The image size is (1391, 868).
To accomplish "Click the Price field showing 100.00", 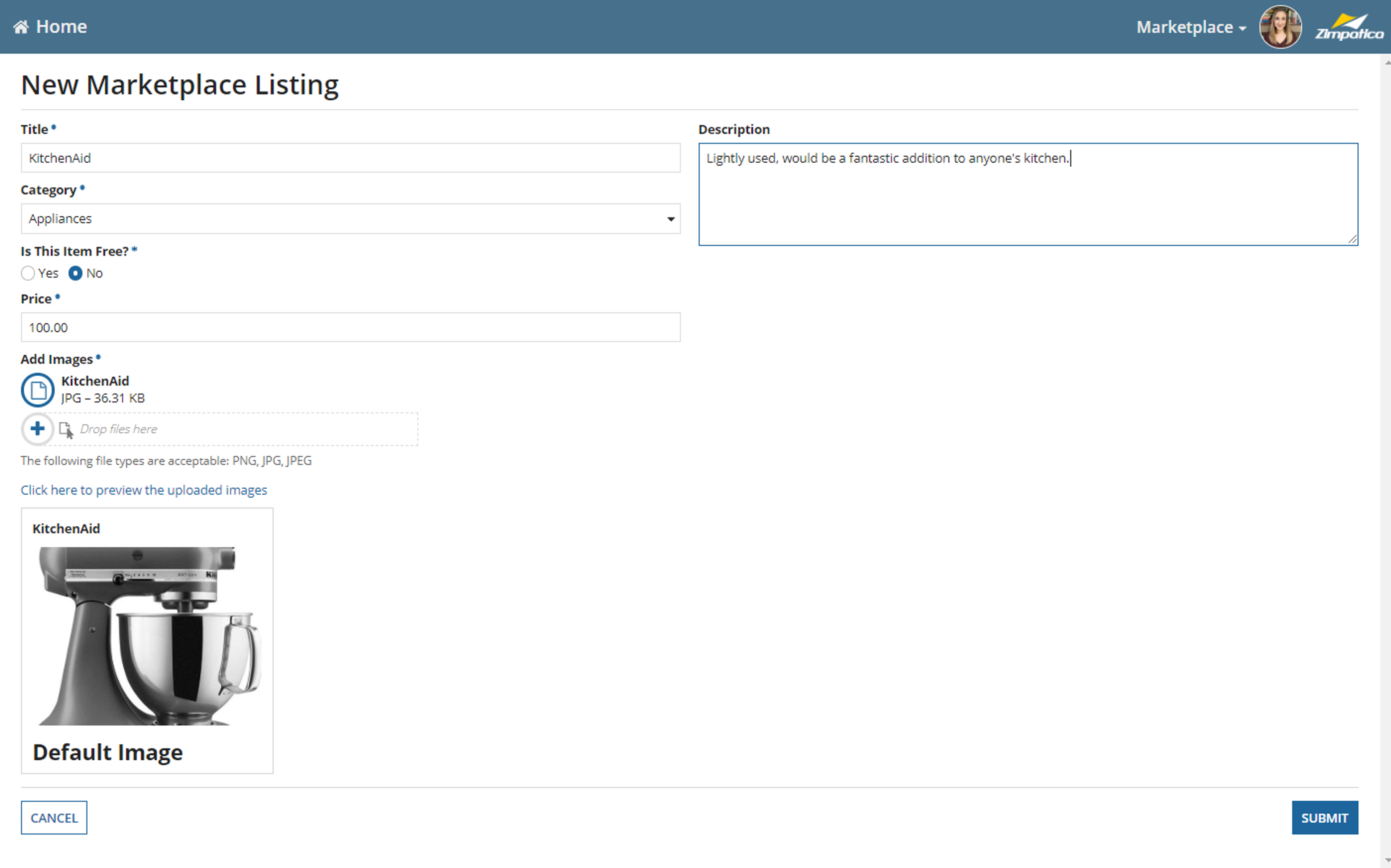I will coord(351,327).
